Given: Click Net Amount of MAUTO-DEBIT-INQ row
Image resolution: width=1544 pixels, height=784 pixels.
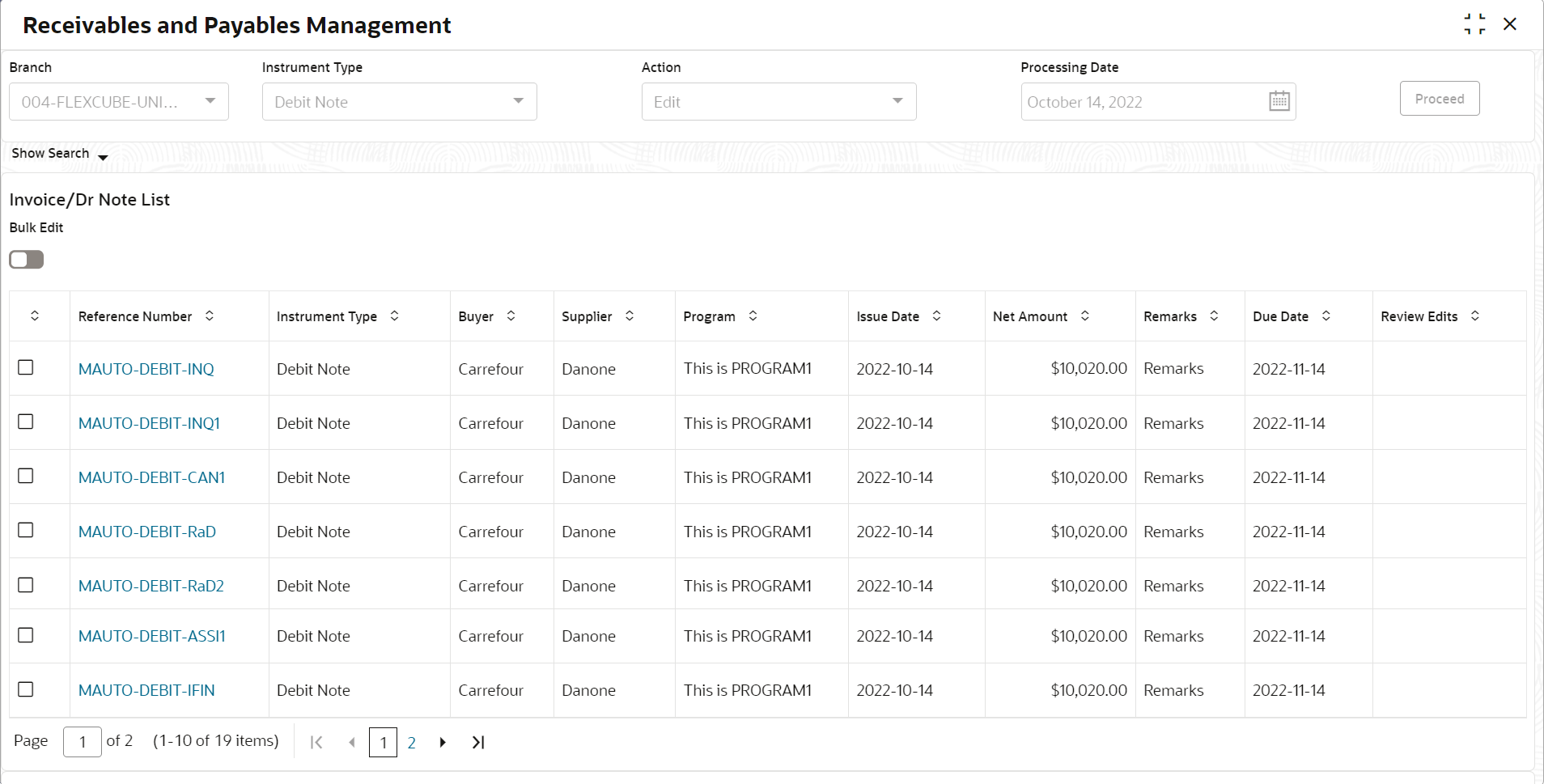Looking at the screenshot, I should pos(1088,368).
